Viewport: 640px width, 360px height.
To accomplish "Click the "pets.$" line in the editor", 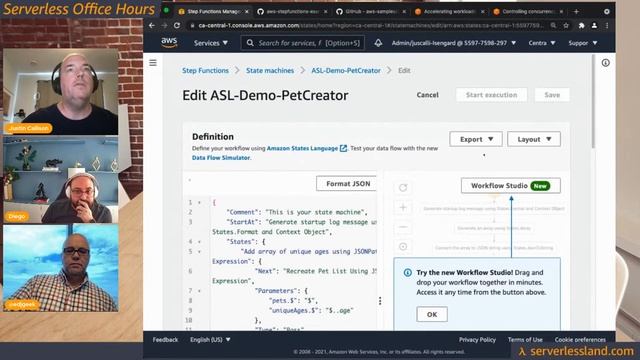I will point(293,301).
